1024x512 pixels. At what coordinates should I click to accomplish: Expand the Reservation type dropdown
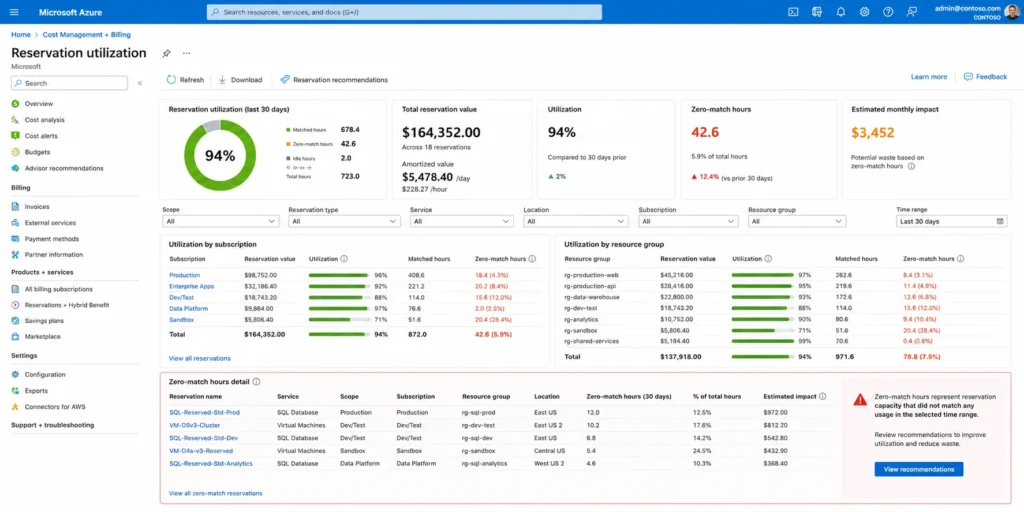coord(344,221)
